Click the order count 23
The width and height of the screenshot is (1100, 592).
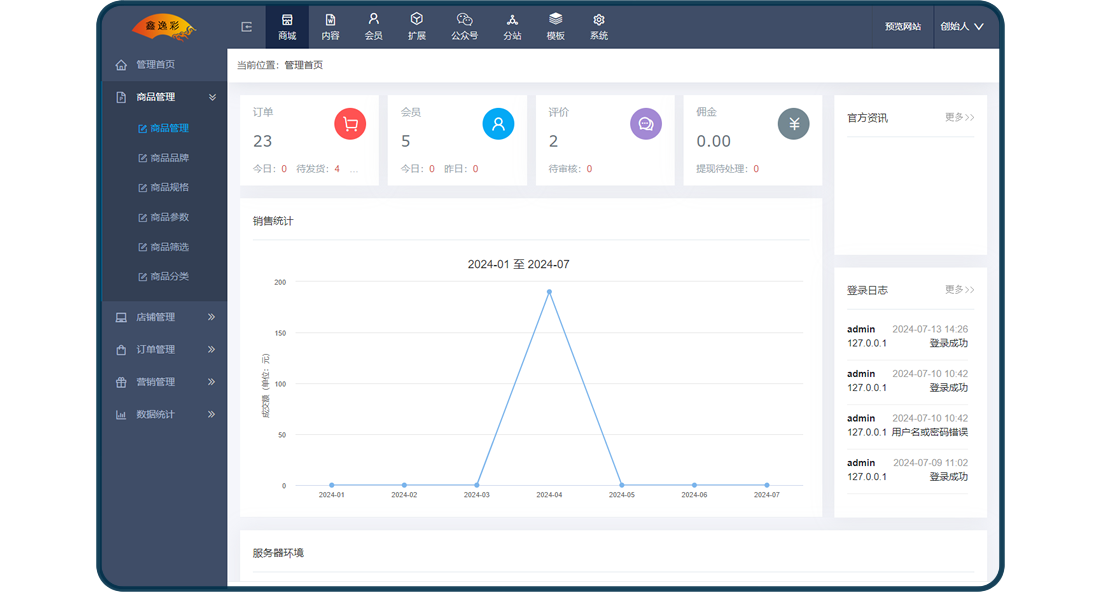(x=262, y=142)
